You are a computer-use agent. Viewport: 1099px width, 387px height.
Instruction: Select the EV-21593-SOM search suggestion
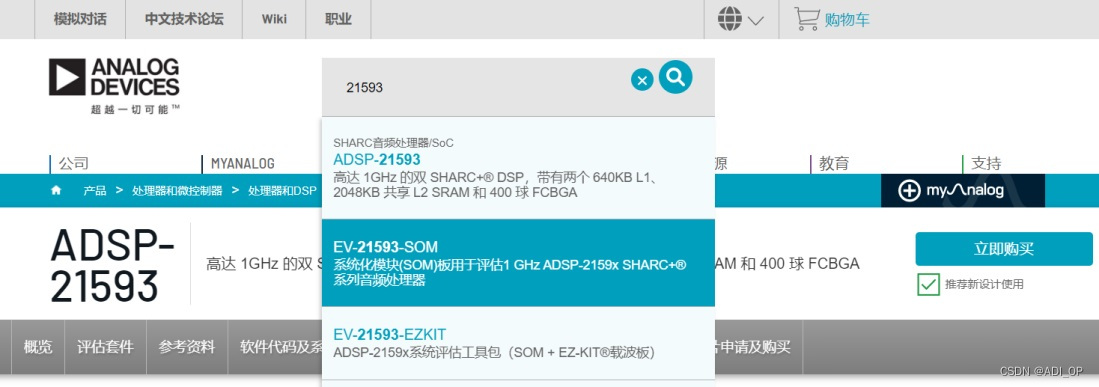point(518,262)
